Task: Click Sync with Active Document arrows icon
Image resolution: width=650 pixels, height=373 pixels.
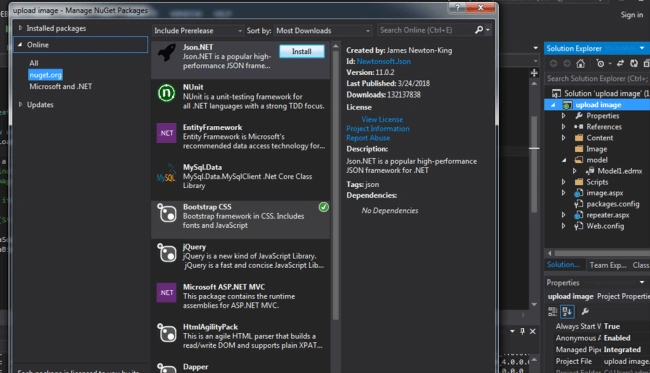Action: pyautogui.click(x=620, y=63)
